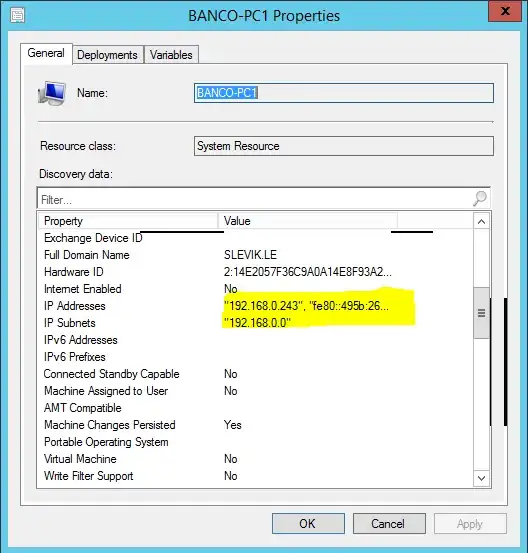Click the Property column header

click(x=128, y=221)
